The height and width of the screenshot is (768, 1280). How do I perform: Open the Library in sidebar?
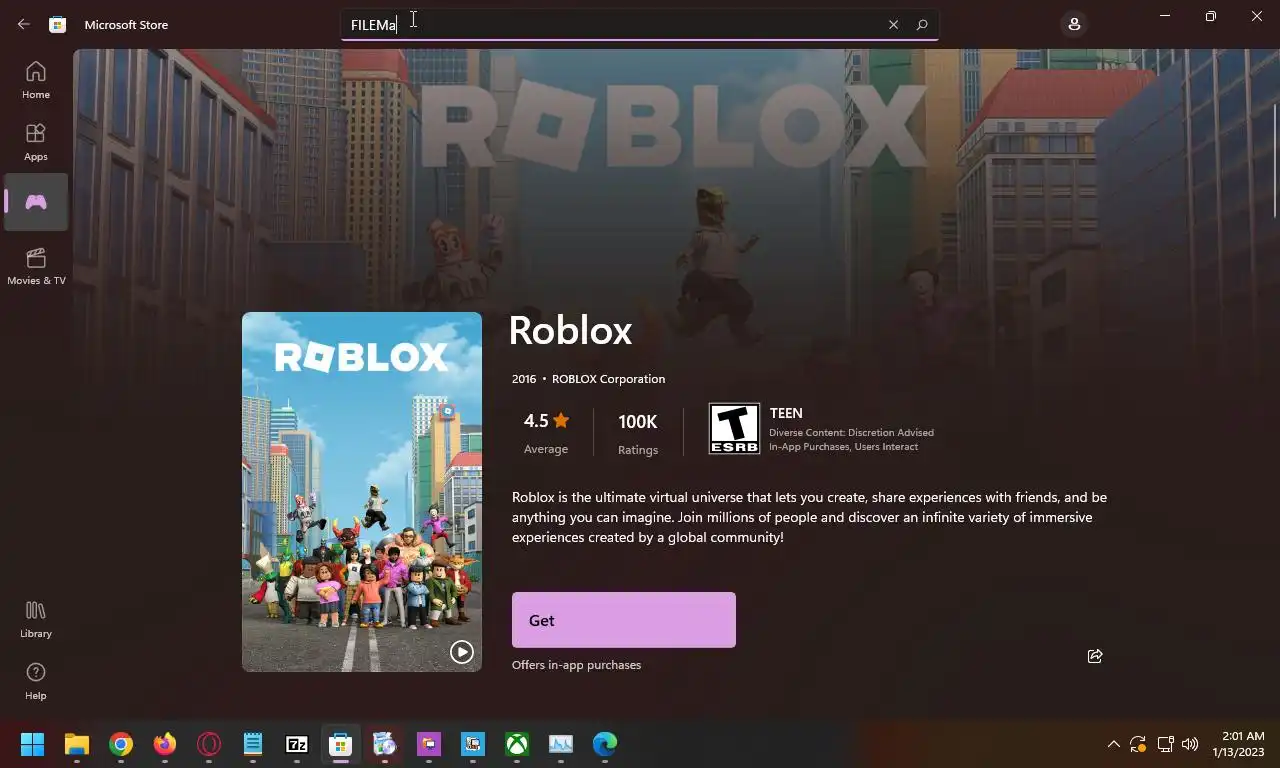[36, 619]
